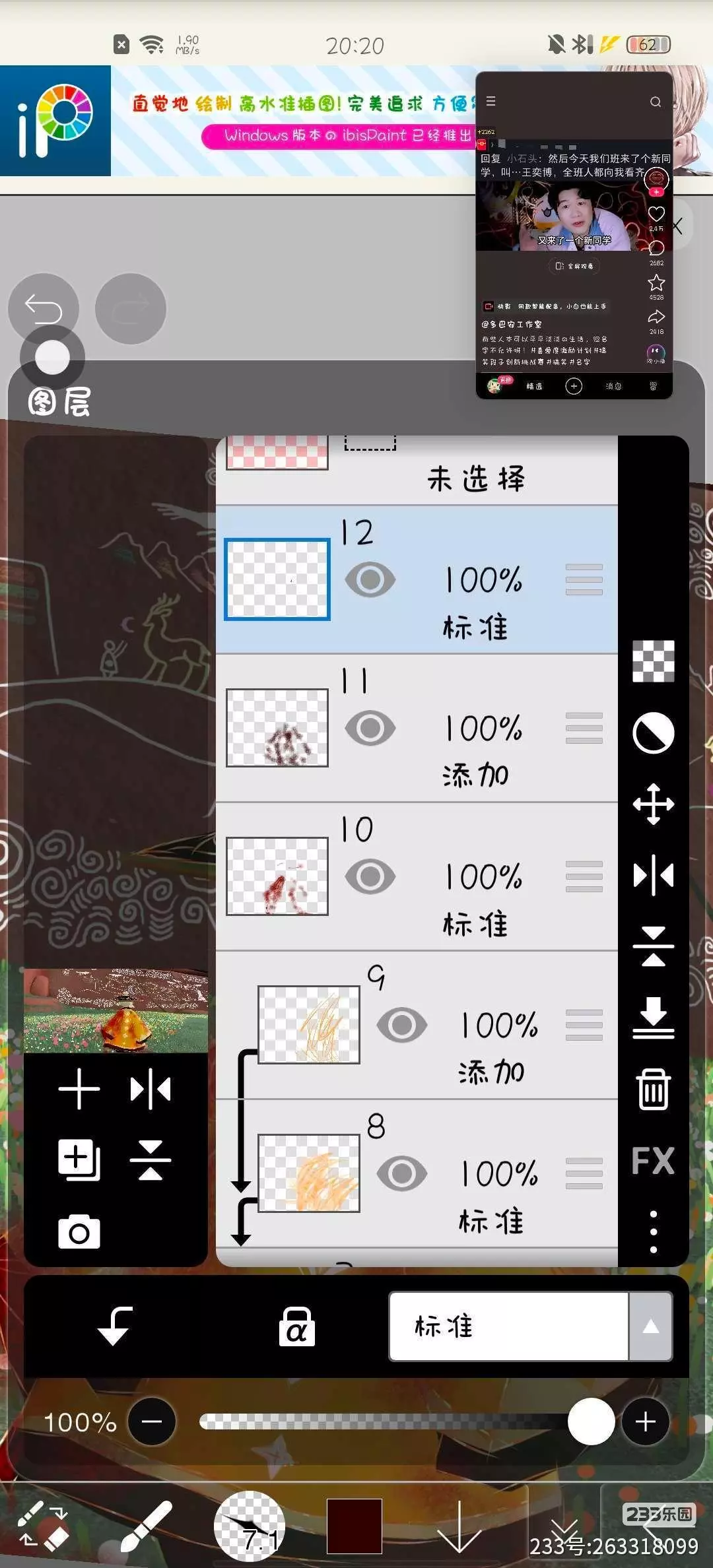Screen dimensions: 713x1568
Task: Open the three-dots more options menu
Action: point(654,1231)
